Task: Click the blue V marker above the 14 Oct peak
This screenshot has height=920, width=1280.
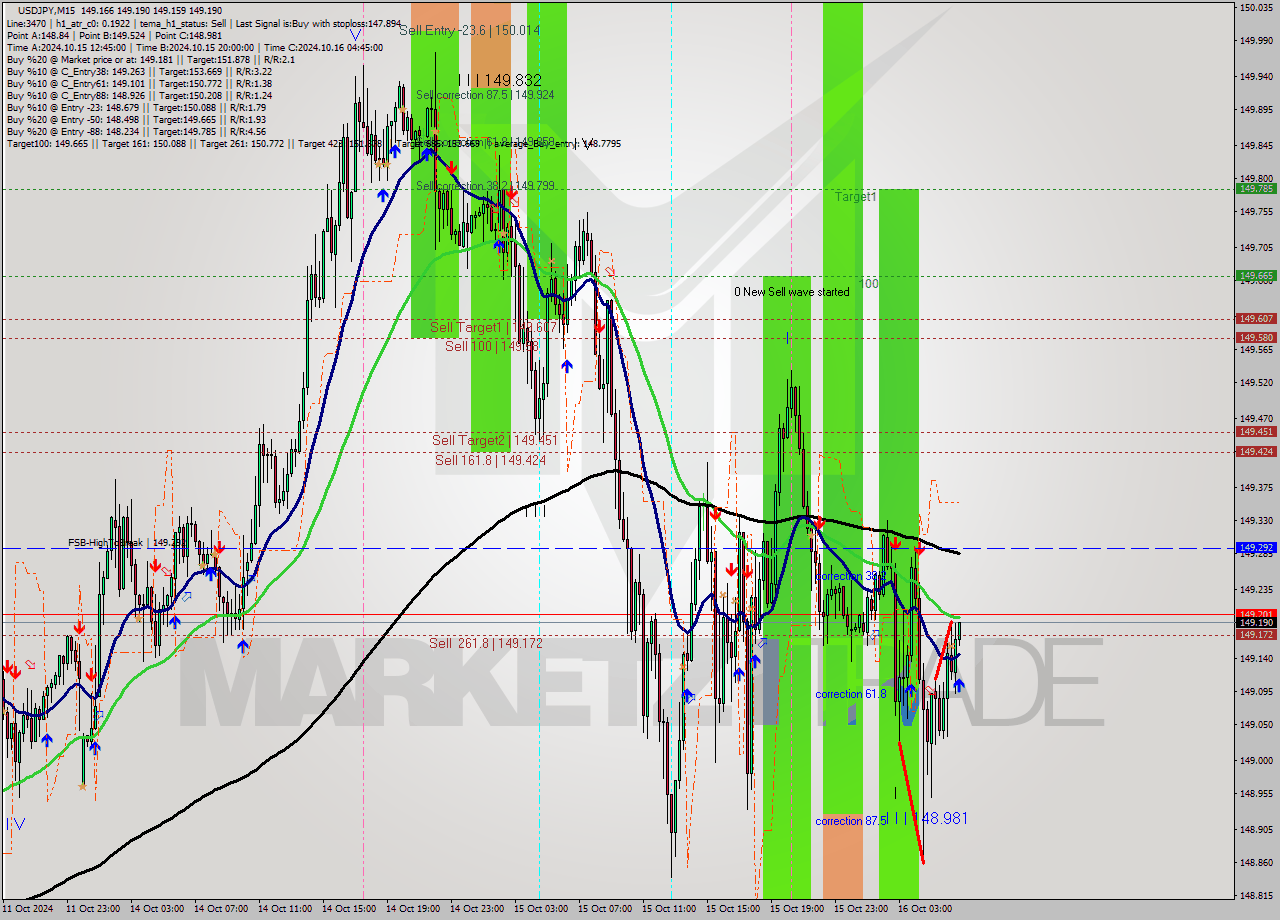Action: (x=356, y=35)
